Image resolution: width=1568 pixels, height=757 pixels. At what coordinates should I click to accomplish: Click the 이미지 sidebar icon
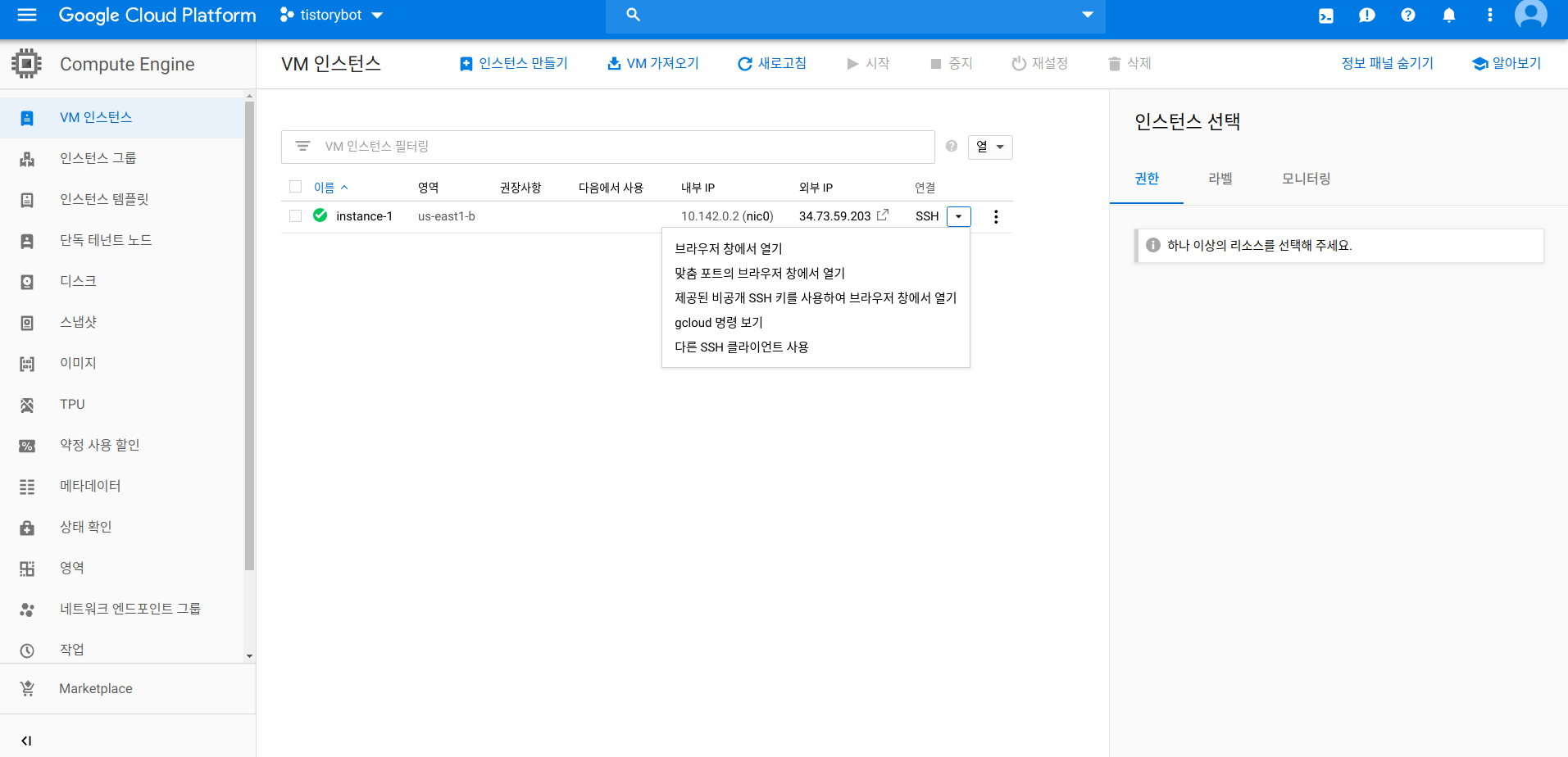pyautogui.click(x=27, y=364)
